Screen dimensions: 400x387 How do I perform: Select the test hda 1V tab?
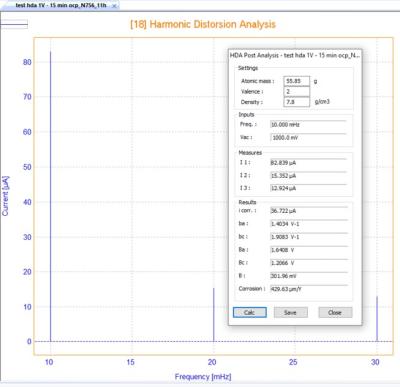pyautogui.click(x=61, y=5)
